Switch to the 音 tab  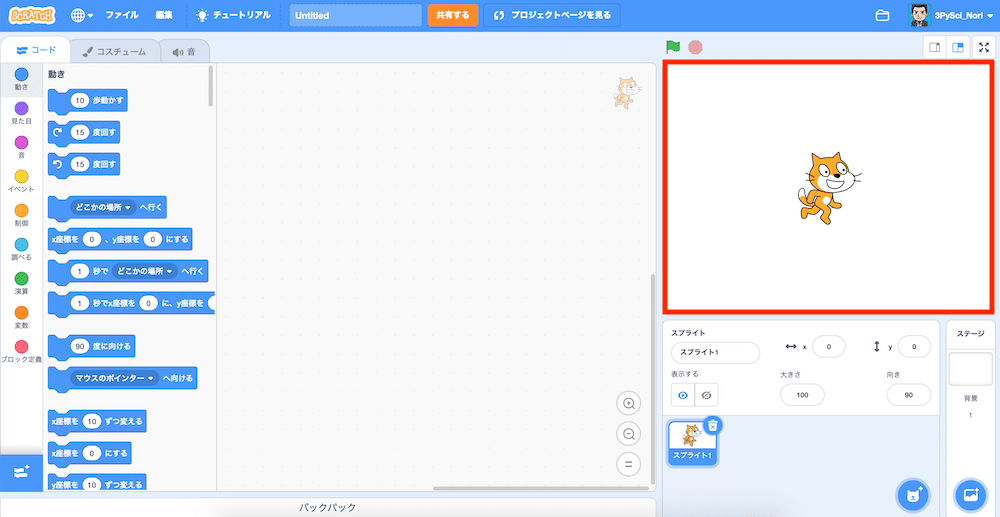(184, 52)
